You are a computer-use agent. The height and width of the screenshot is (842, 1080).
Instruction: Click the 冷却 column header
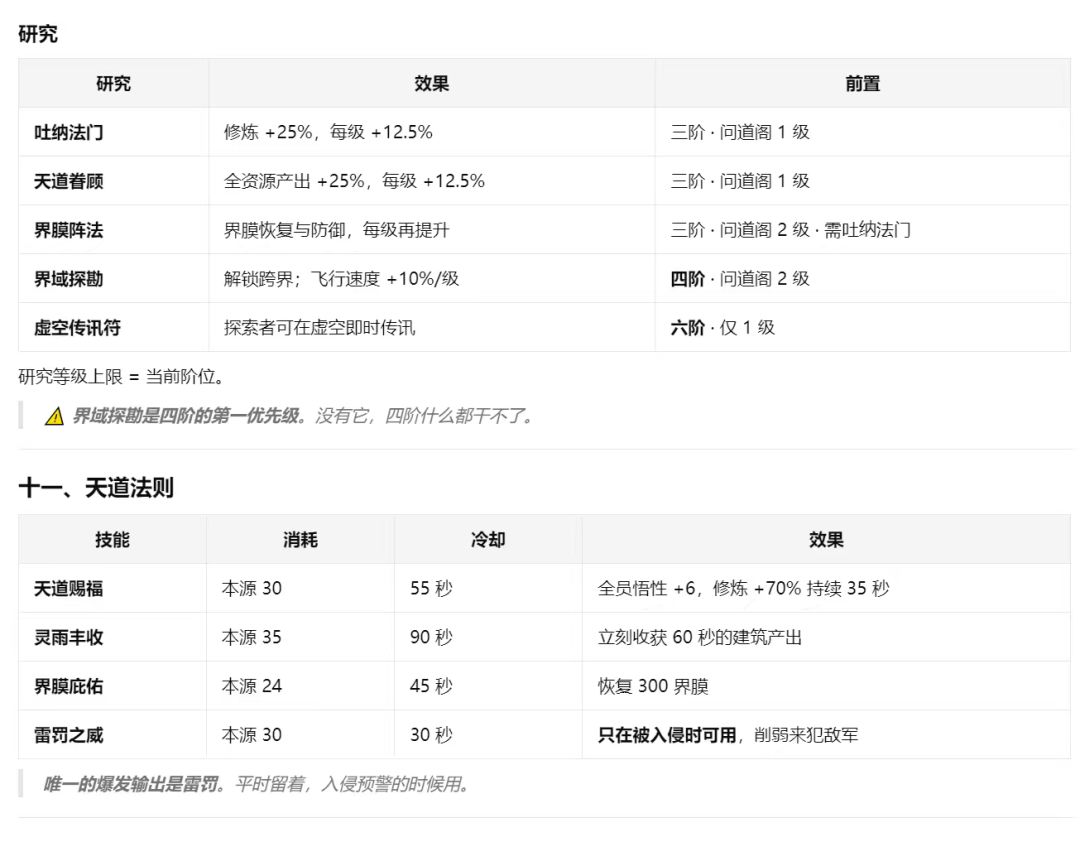(x=488, y=540)
